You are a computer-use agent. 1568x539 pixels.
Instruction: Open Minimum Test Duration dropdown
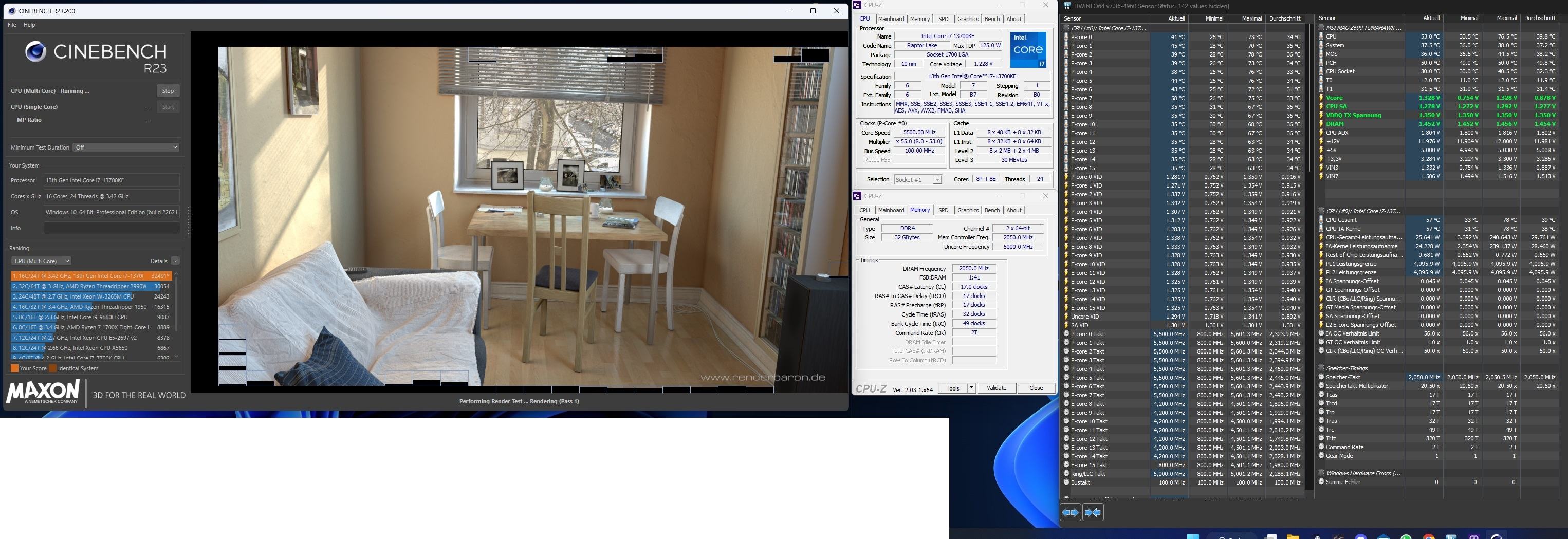coord(126,147)
